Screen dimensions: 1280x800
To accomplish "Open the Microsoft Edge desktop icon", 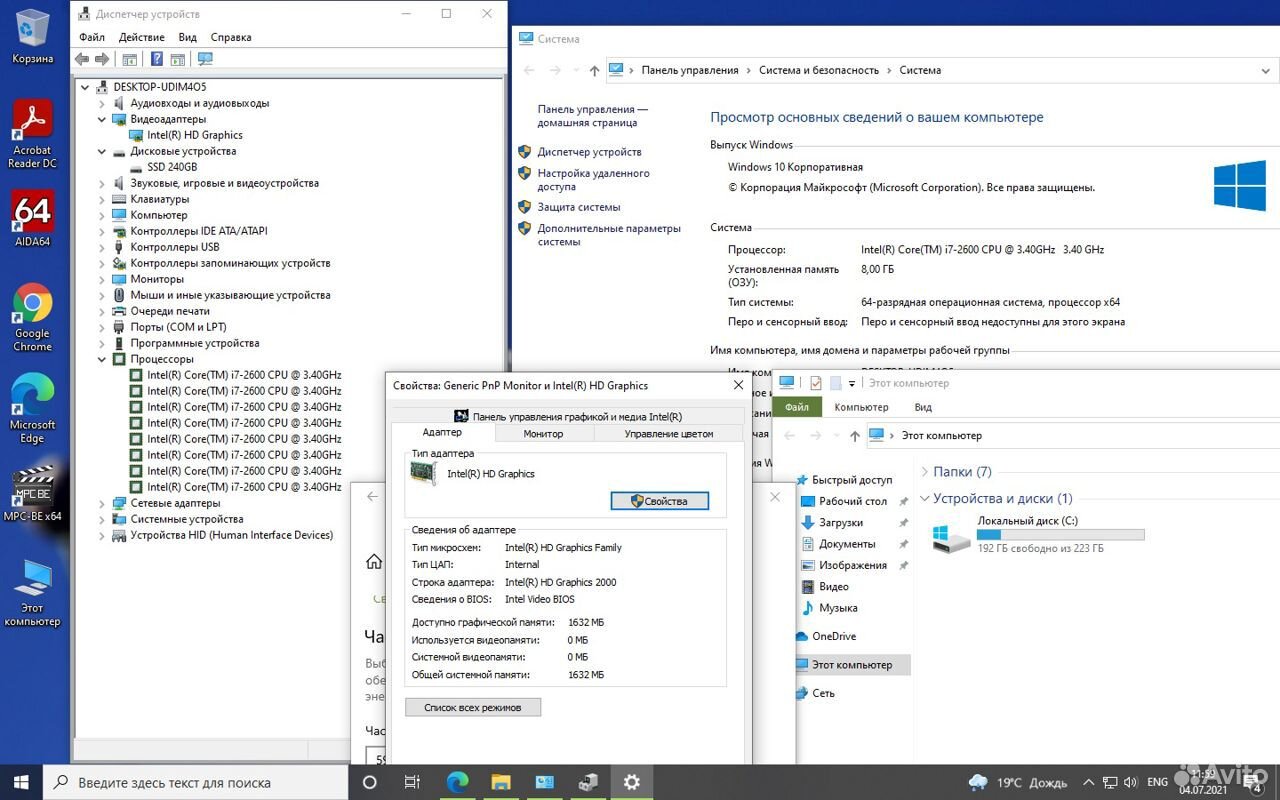I will pyautogui.click(x=32, y=409).
